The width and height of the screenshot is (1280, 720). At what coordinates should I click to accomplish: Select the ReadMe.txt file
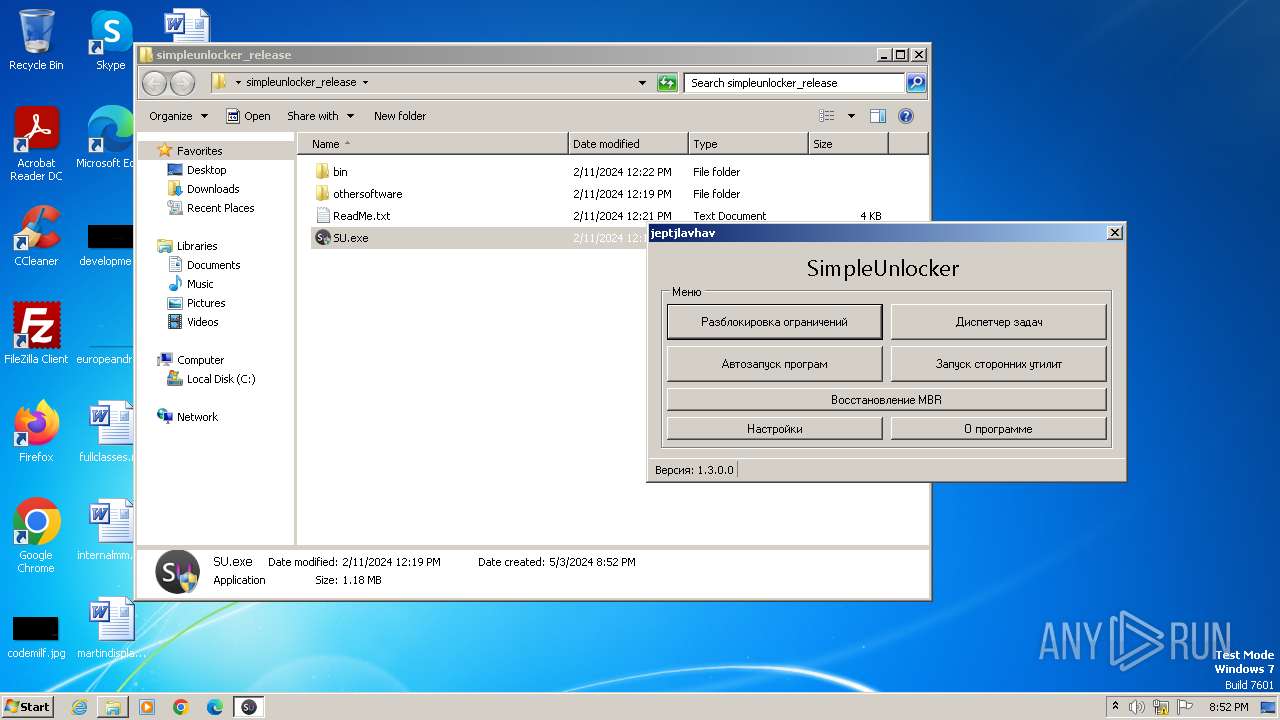[x=361, y=216]
